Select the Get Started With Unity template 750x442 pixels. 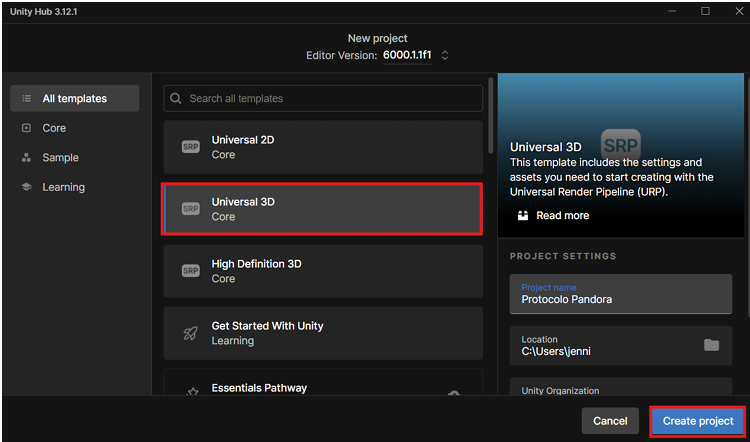click(x=323, y=333)
